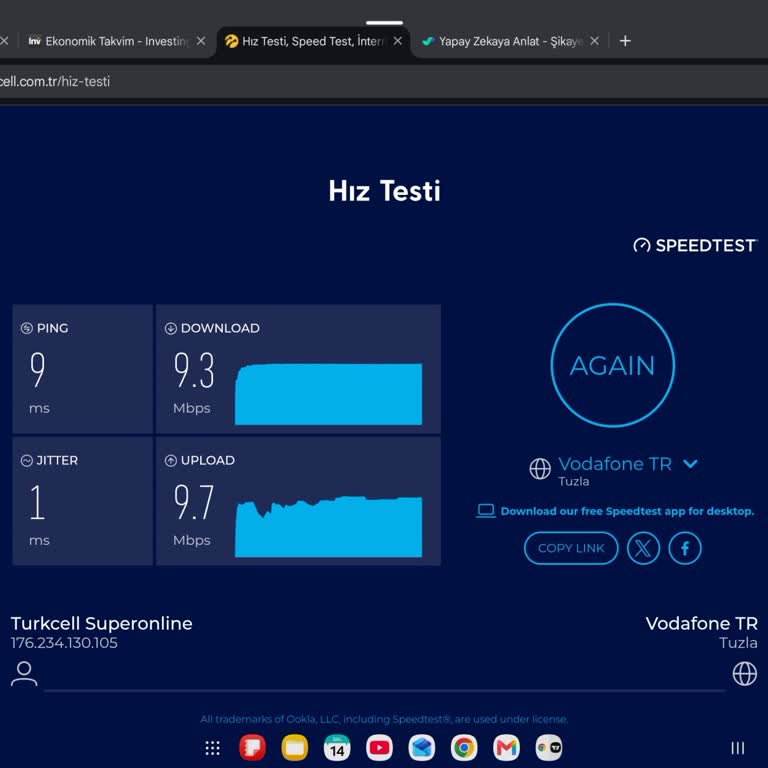Click the 9 ms ping value

coord(37,369)
